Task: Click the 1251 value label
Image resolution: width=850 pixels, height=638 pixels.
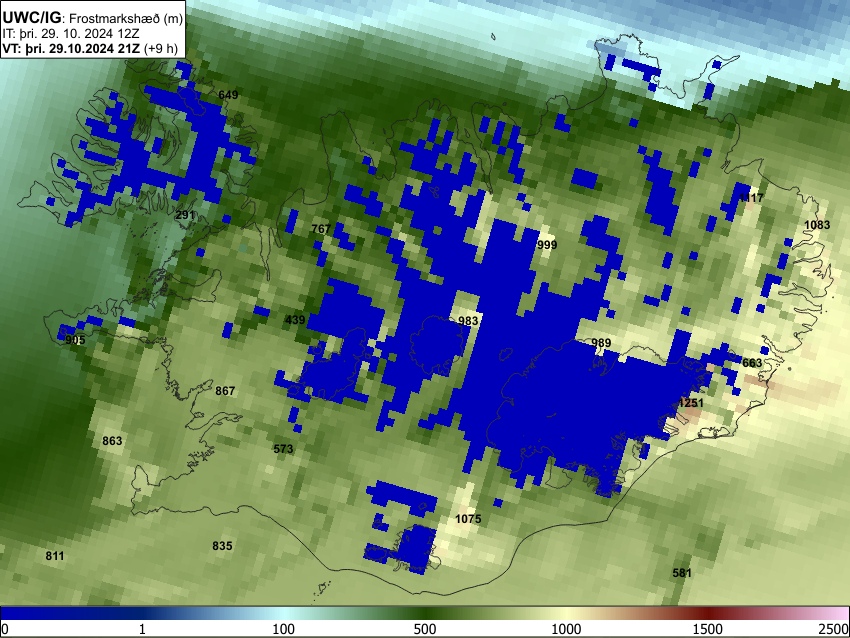Action: click(691, 403)
